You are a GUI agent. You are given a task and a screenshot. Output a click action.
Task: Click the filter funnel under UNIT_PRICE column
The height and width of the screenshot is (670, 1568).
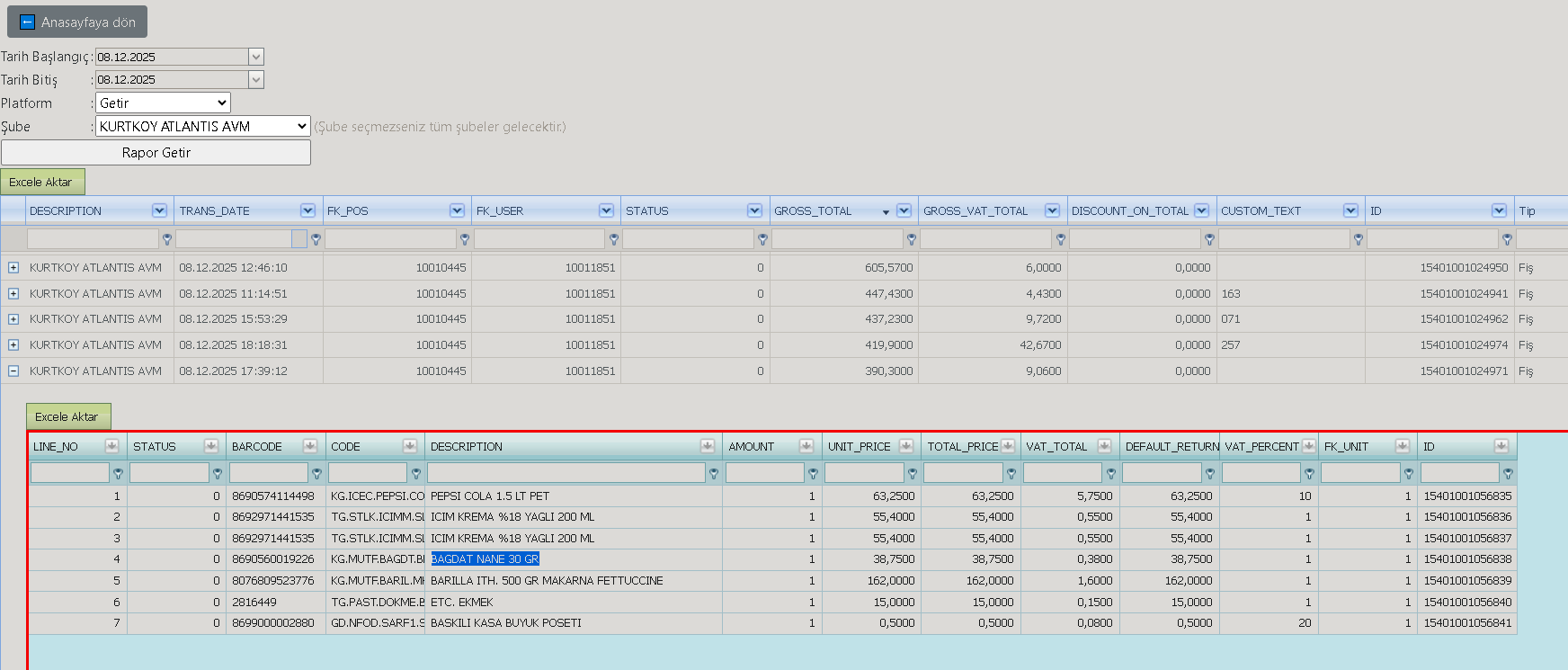913,473
